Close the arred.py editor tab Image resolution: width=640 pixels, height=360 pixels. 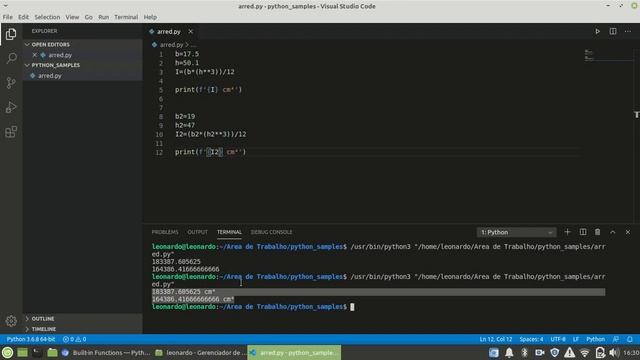[191, 31]
